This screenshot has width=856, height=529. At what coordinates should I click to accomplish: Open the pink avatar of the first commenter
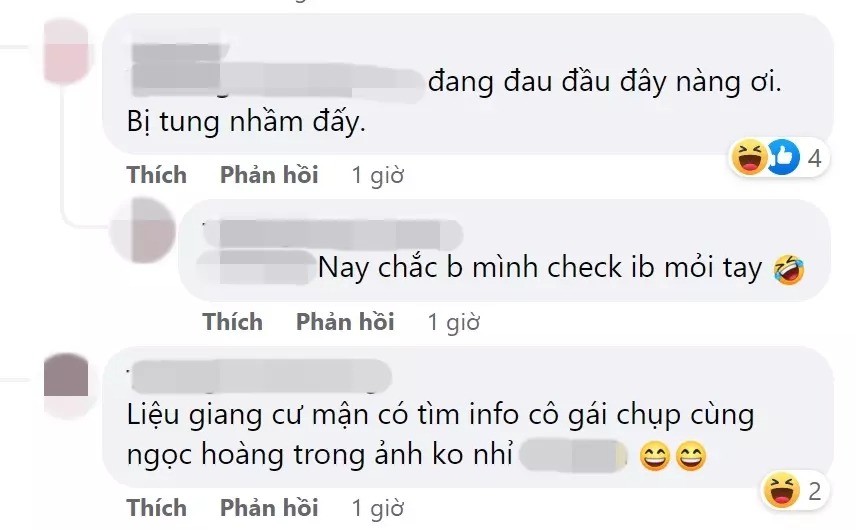click(x=66, y=51)
